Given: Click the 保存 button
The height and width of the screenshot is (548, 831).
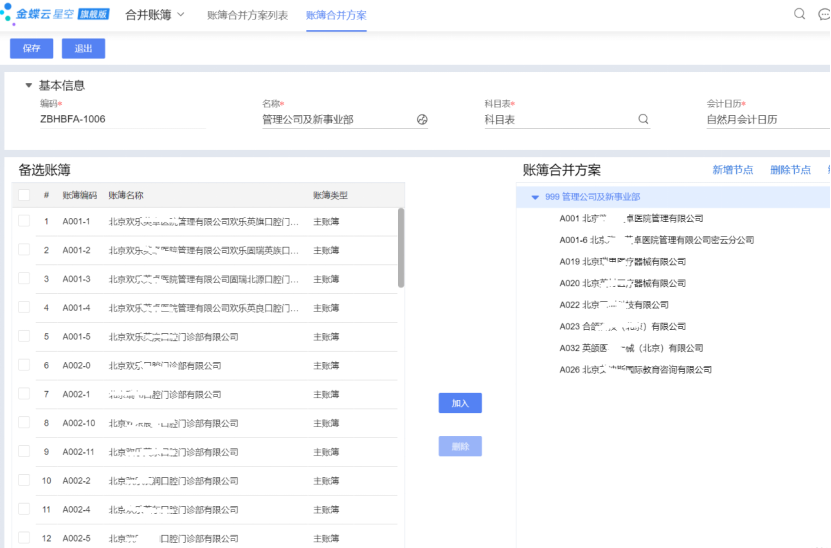Looking at the screenshot, I should pos(31,48).
